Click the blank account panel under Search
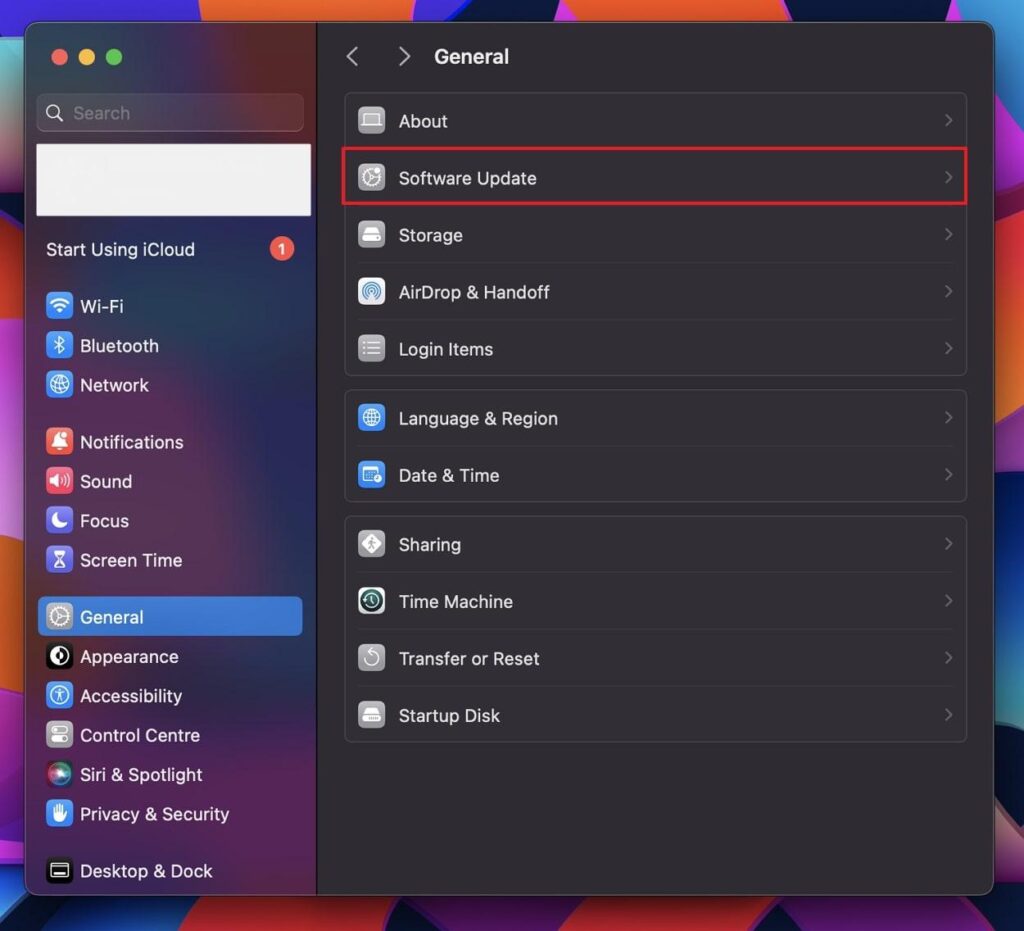Viewport: 1024px width, 931px height. pyautogui.click(x=173, y=180)
